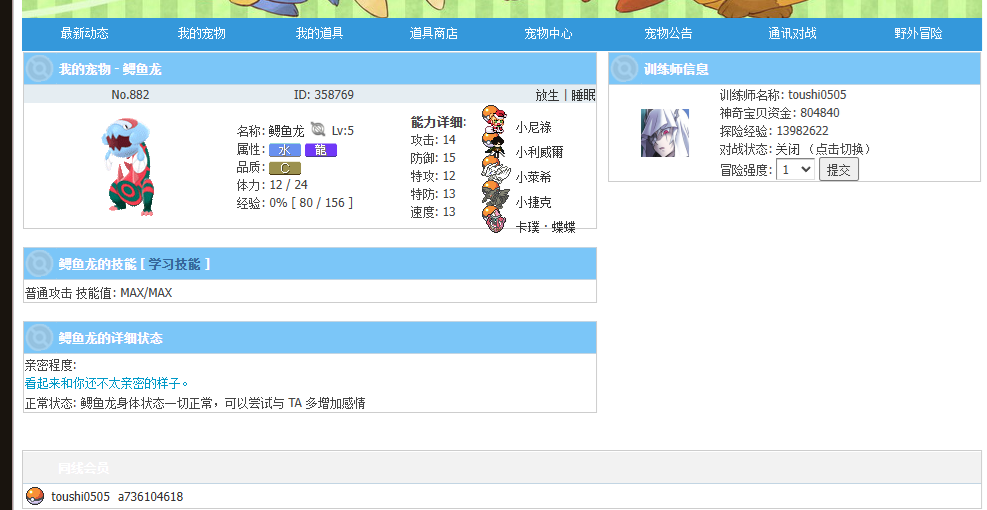Viewport: 987px width, 510px height.
Task: Select party pet 卡璞・蝶蝶 sprite icon
Action: coord(495,220)
